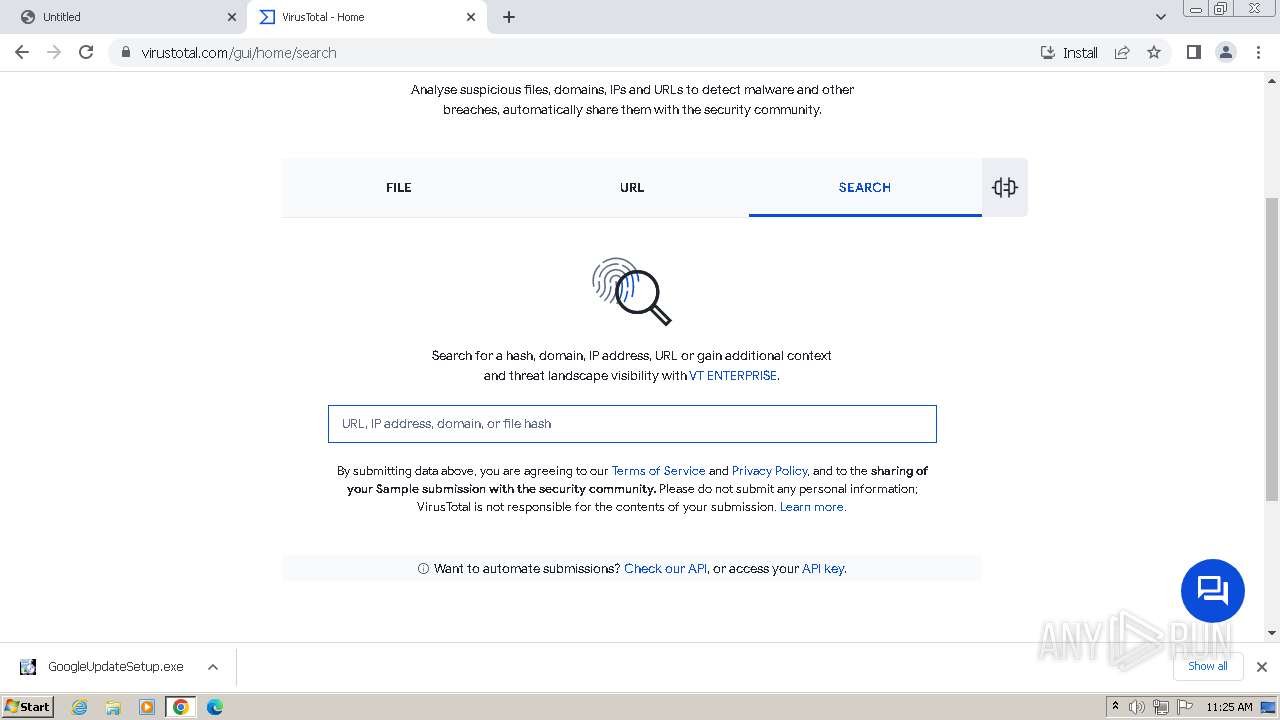This screenshot has height=720, width=1280.
Task: Toggle the browser side panel
Action: [x=1193, y=52]
